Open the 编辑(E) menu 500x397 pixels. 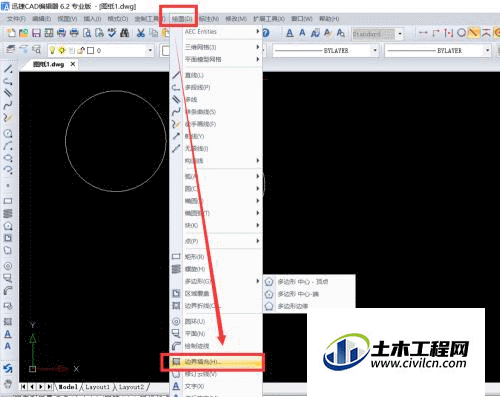point(41,19)
